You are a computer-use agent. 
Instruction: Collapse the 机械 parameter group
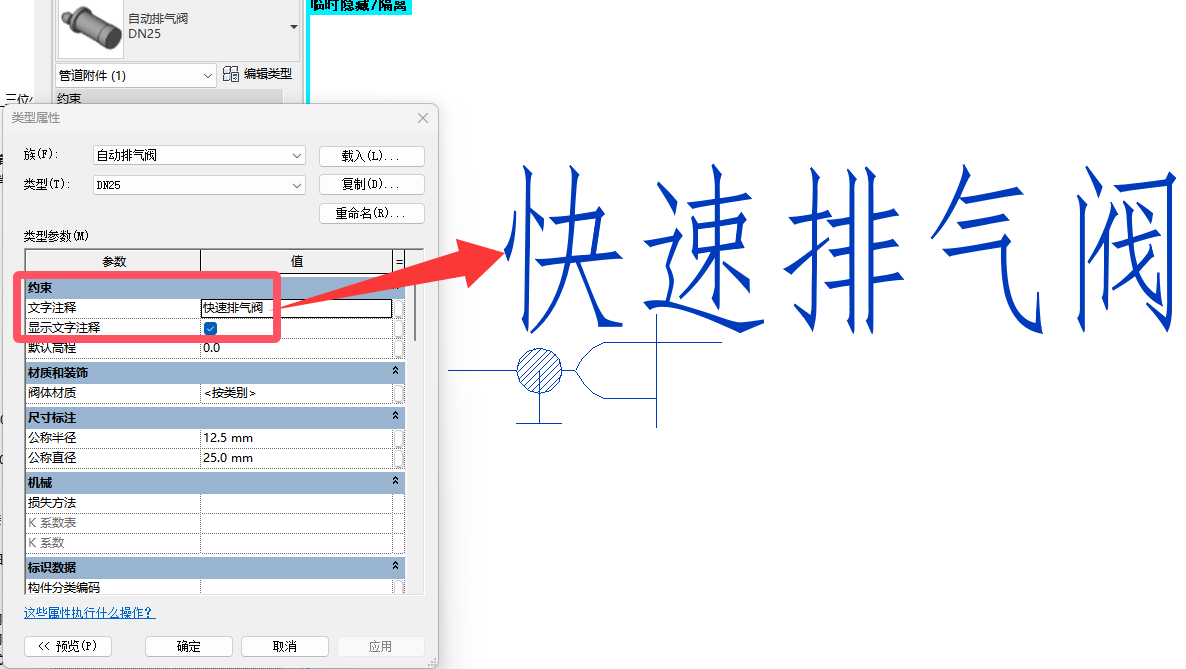tap(396, 481)
